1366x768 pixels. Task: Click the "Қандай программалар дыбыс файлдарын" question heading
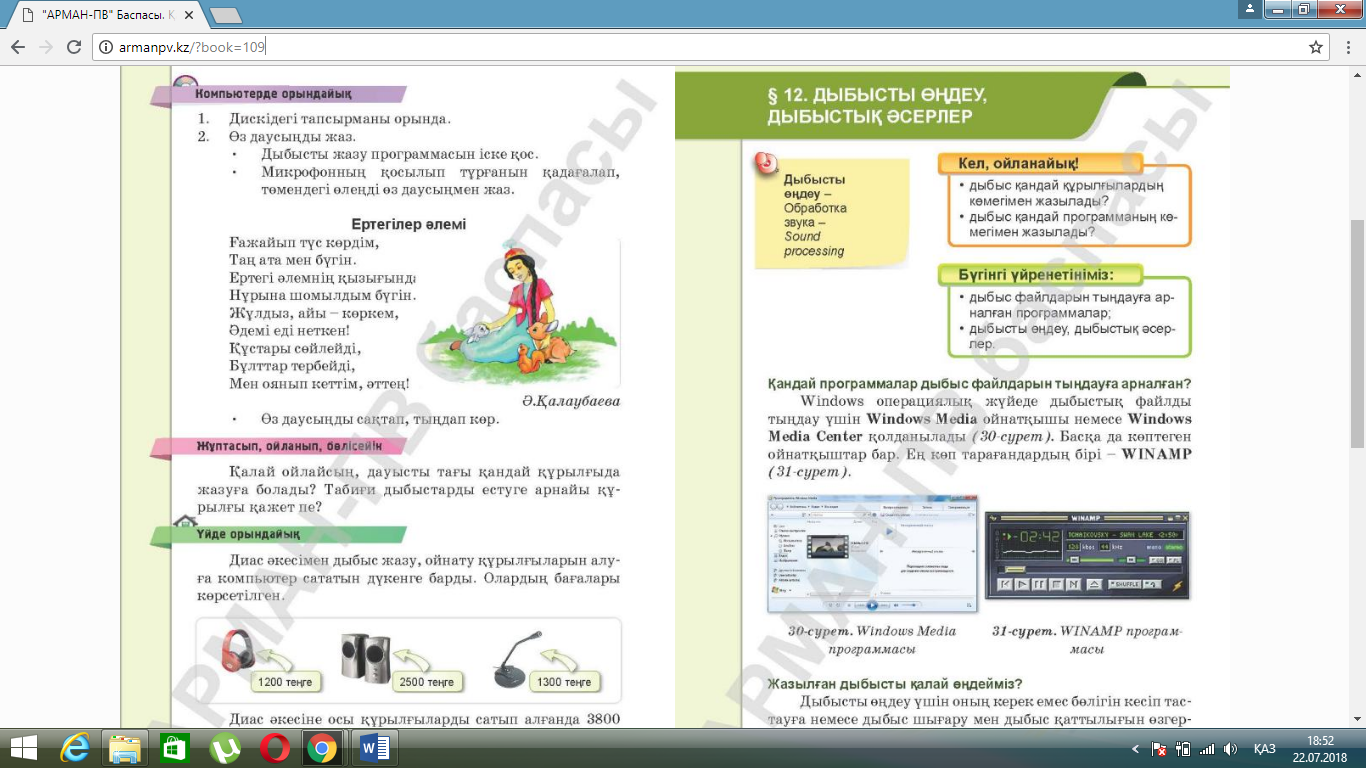click(x=979, y=384)
